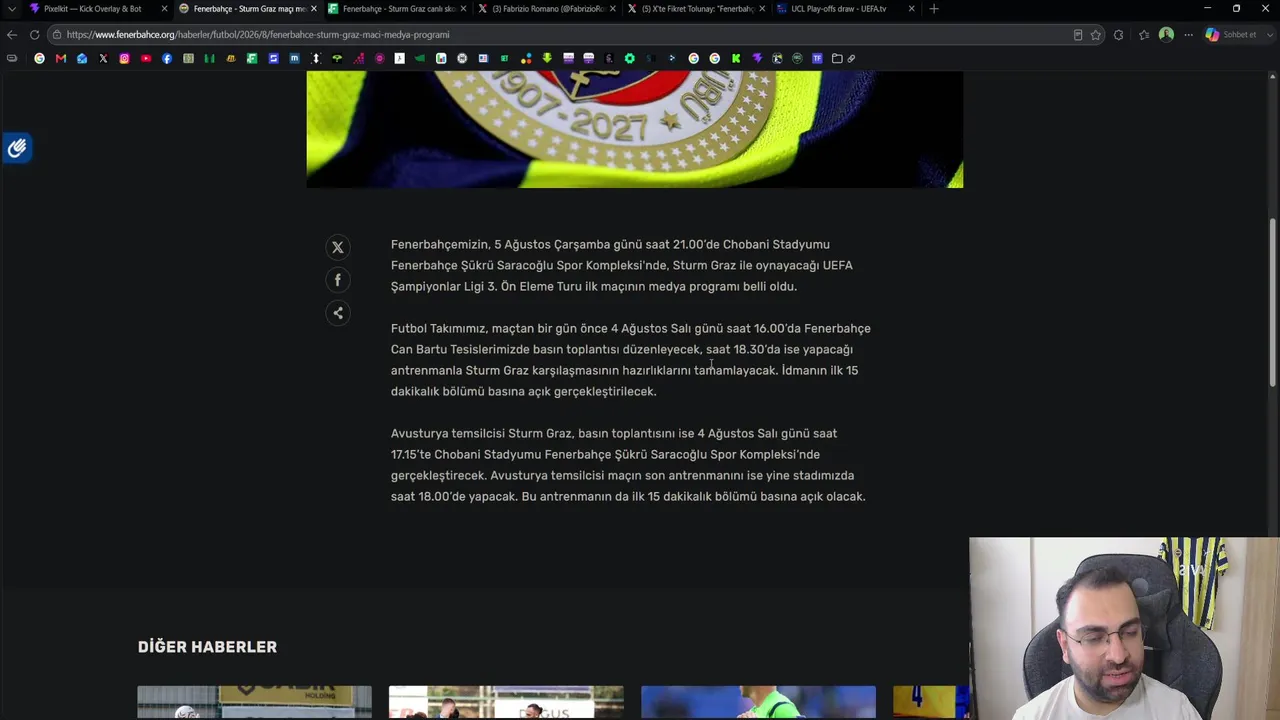The height and width of the screenshot is (720, 1280).
Task: Open the YouTube bookmark
Action: (x=146, y=58)
